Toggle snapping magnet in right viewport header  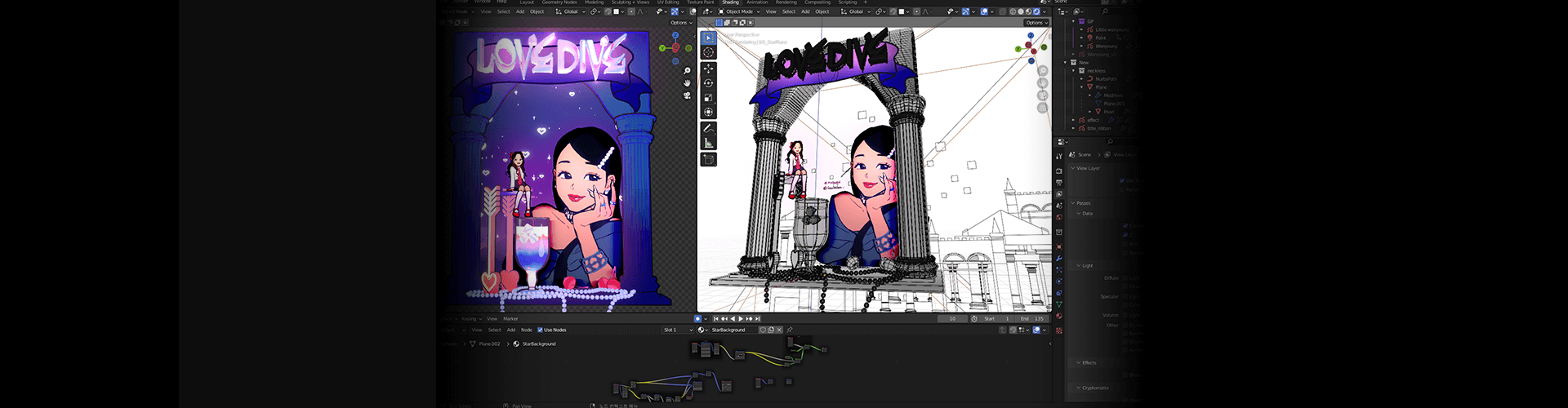click(893, 11)
